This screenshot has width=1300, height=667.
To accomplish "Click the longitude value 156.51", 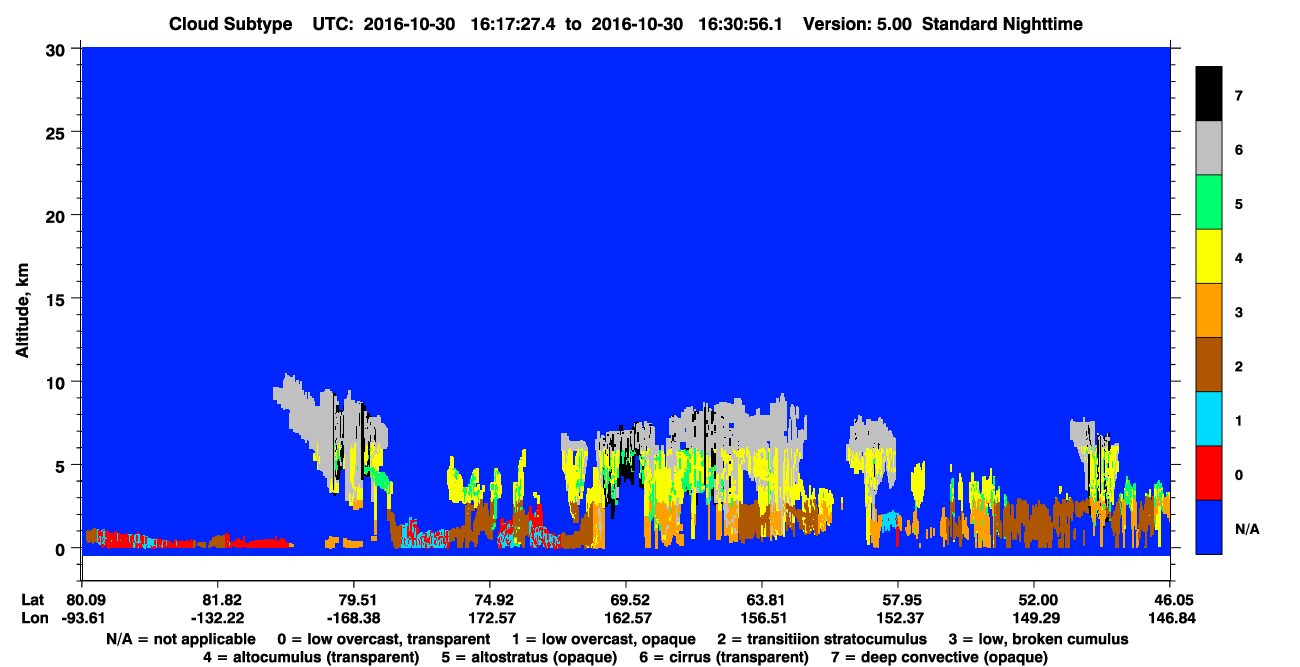I will [762, 618].
